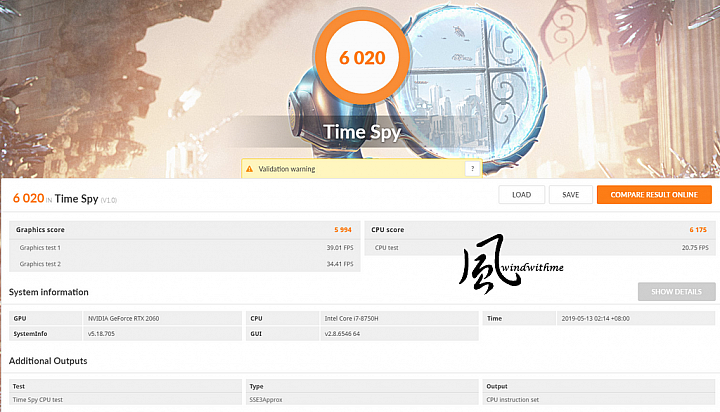
Task: Click the v2.8.6546 64 GUI version
Action: (x=342, y=334)
